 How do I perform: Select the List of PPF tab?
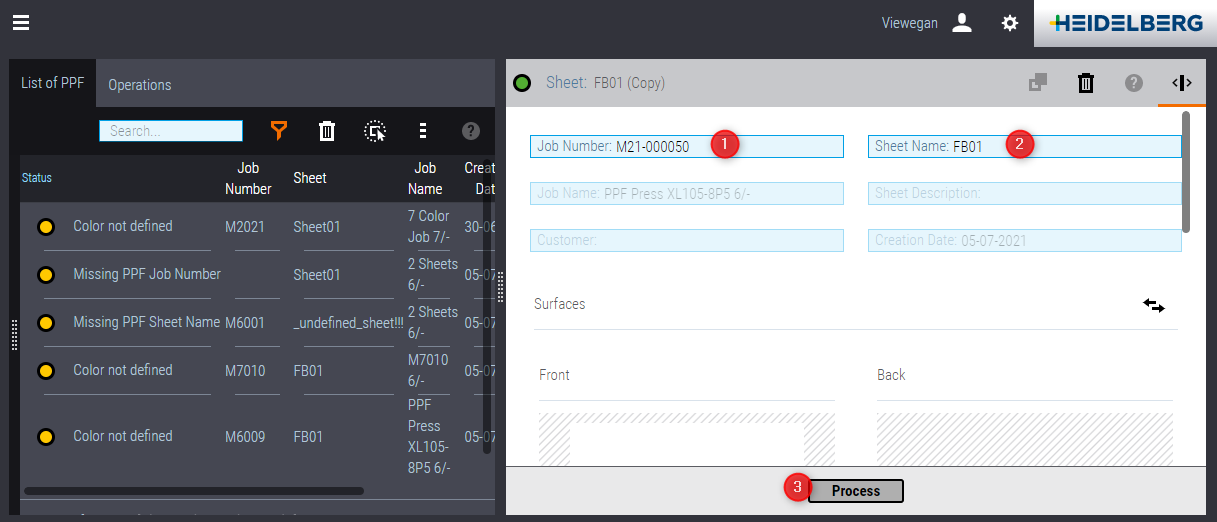52,83
